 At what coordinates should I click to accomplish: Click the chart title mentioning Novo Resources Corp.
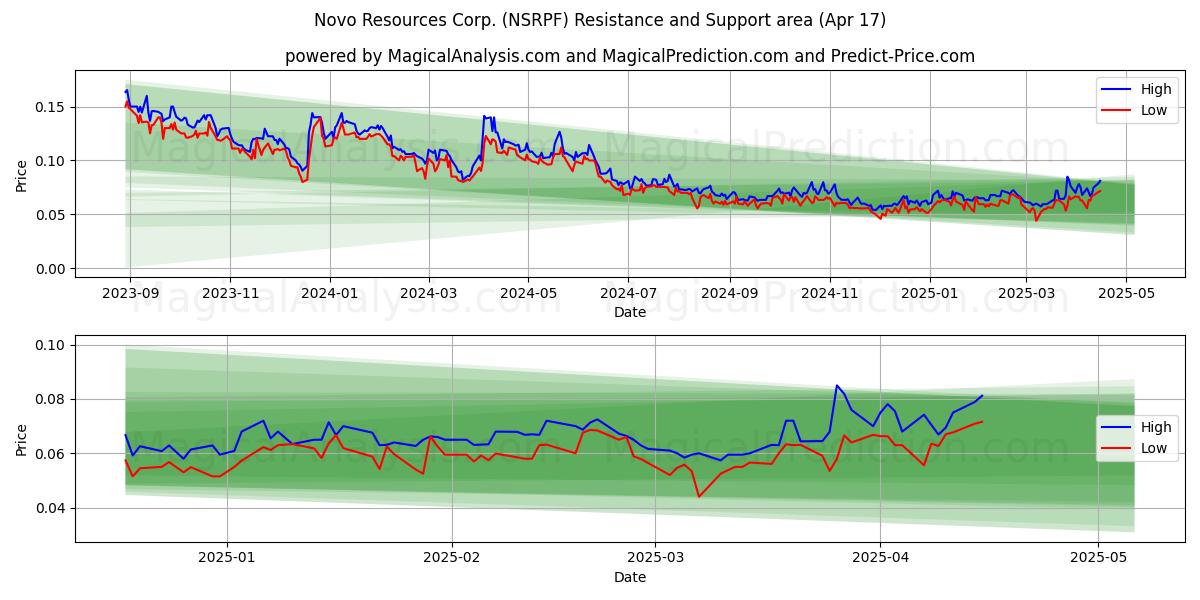pyautogui.click(x=600, y=20)
